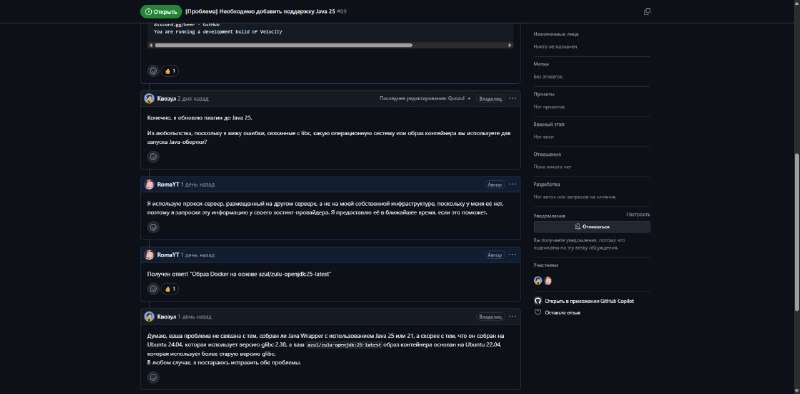This screenshot has width=800, height=394.
Task: Open second participant avatar under Участники
Action: [x=548, y=281]
